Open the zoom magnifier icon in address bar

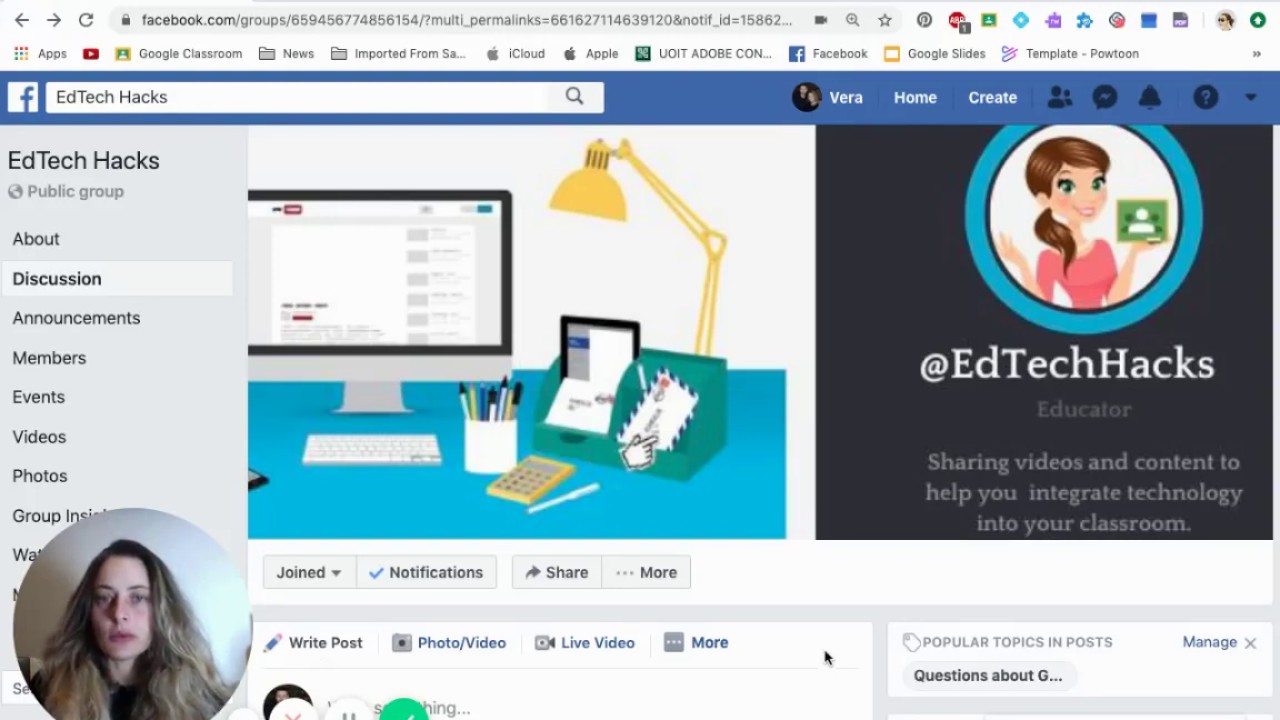click(x=852, y=20)
